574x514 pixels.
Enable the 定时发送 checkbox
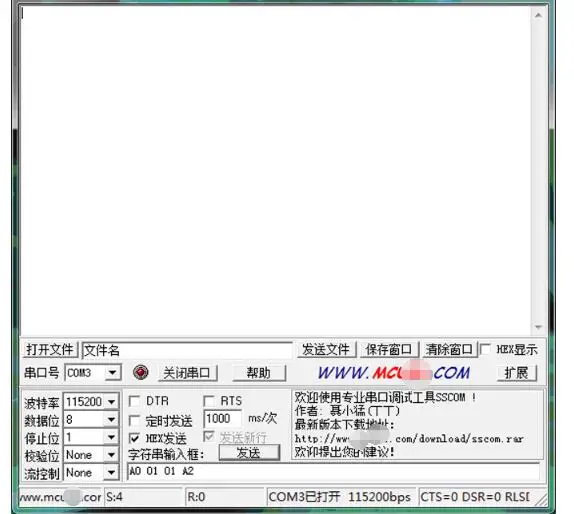point(134,421)
